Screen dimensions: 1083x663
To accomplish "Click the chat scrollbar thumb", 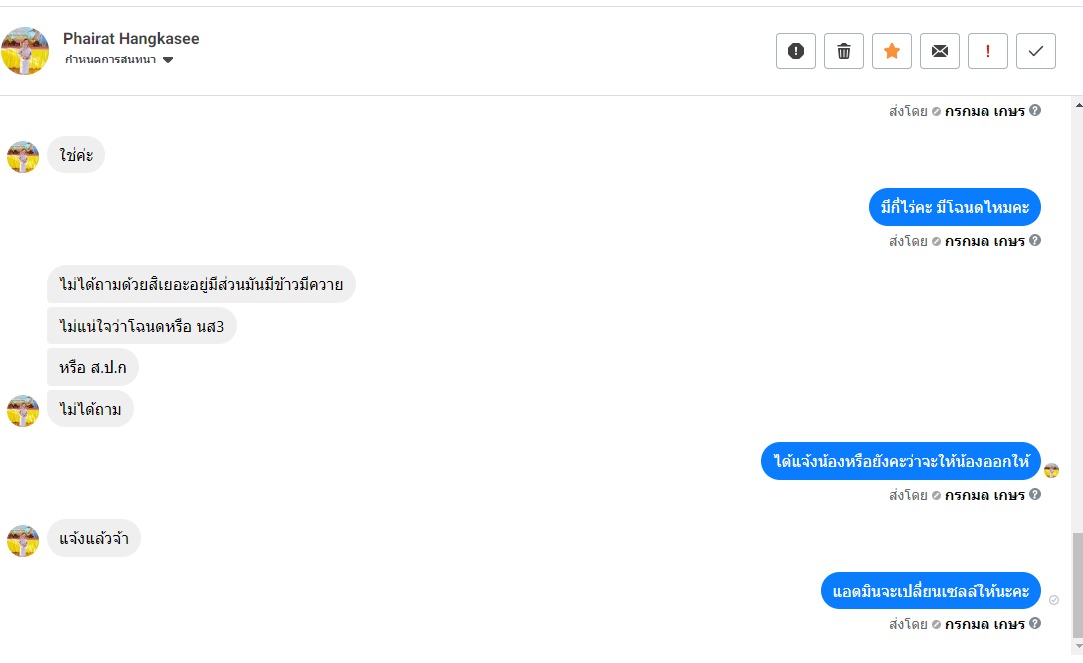I will [x=1076, y=585].
